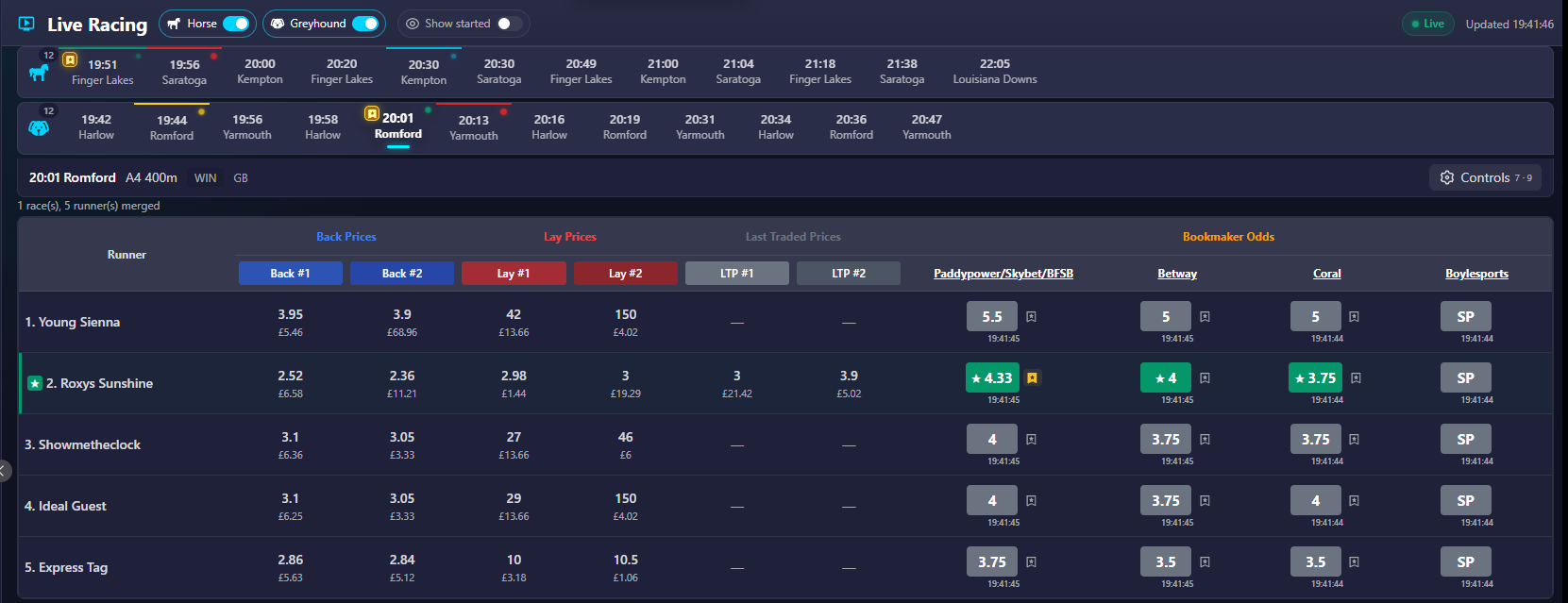Click the LTP #1 column button
Viewport: 1568px width, 603px height.
tap(737, 273)
